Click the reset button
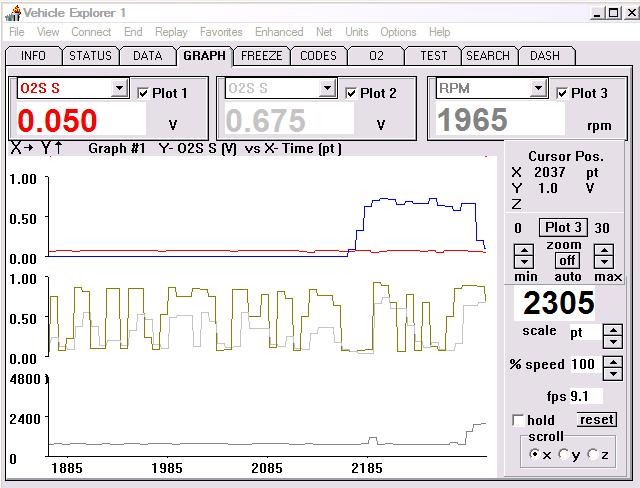This screenshot has width=640, height=488. (596, 420)
